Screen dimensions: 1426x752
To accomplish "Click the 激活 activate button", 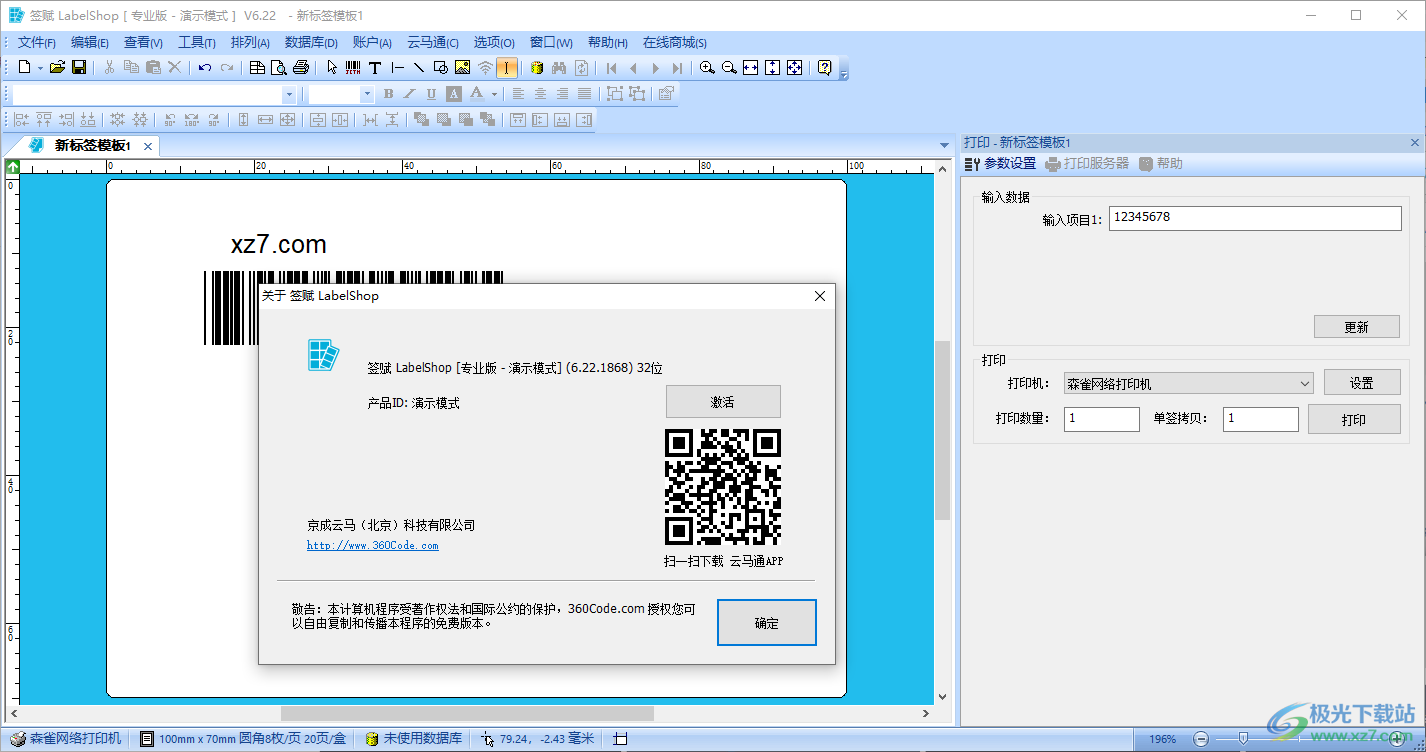I will (x=723, y=402).
